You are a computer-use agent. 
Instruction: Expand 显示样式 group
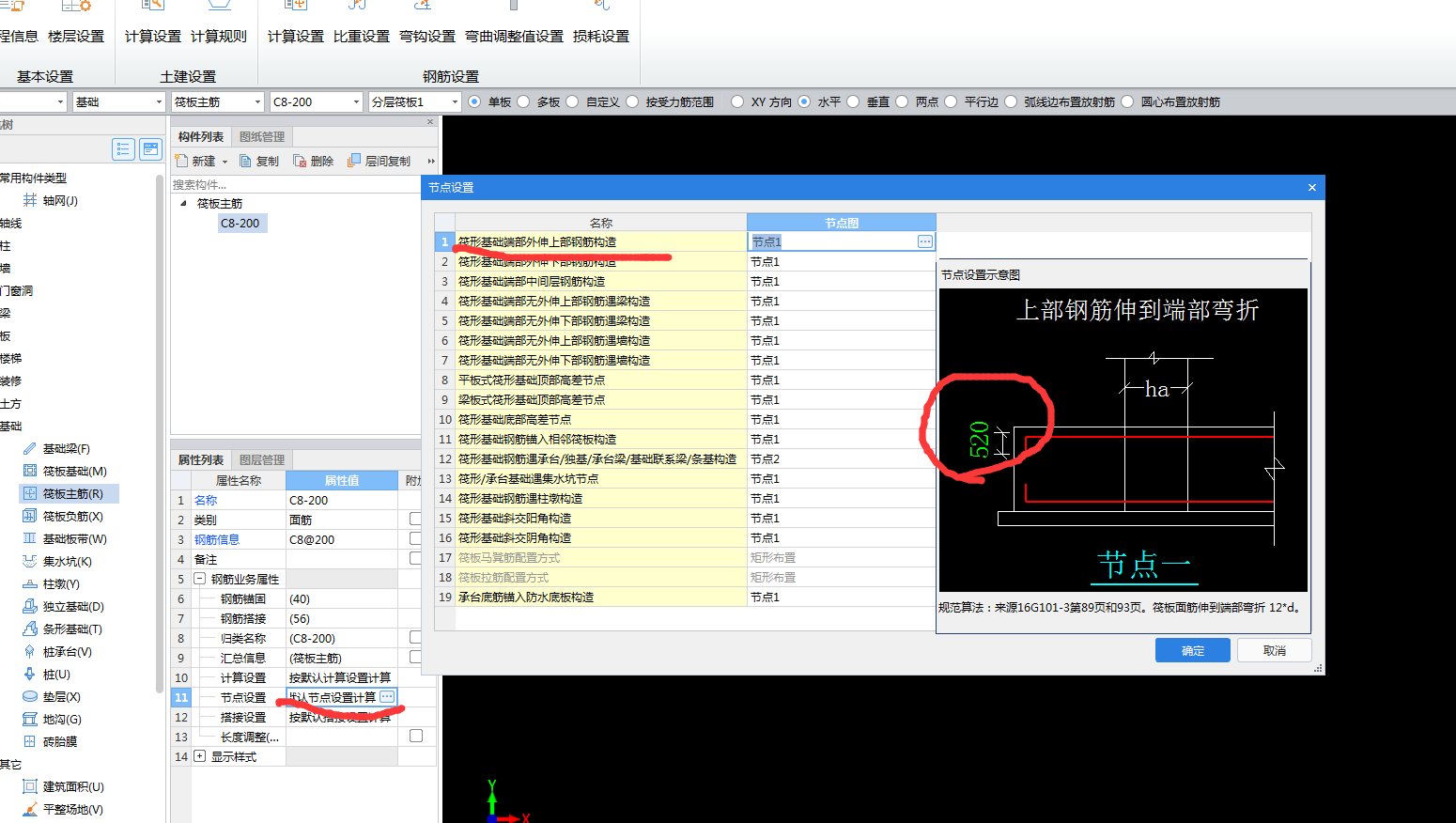click(200, 756)
